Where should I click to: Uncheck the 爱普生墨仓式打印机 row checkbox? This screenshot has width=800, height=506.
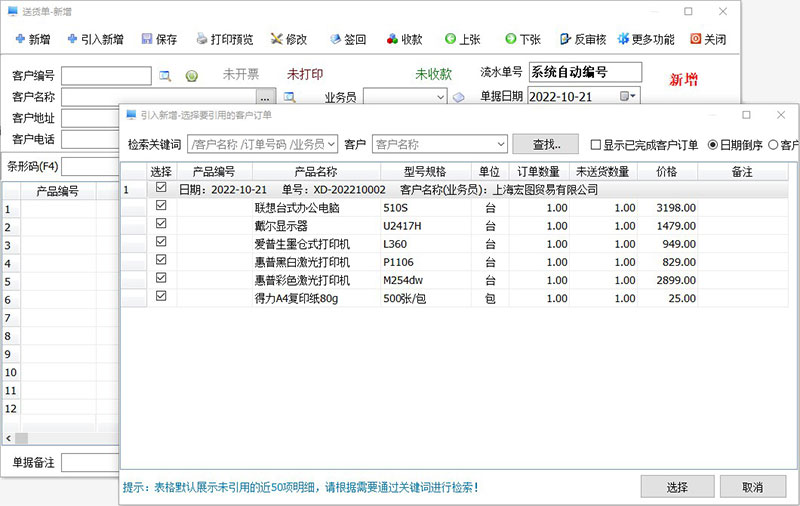coord(161,241)
